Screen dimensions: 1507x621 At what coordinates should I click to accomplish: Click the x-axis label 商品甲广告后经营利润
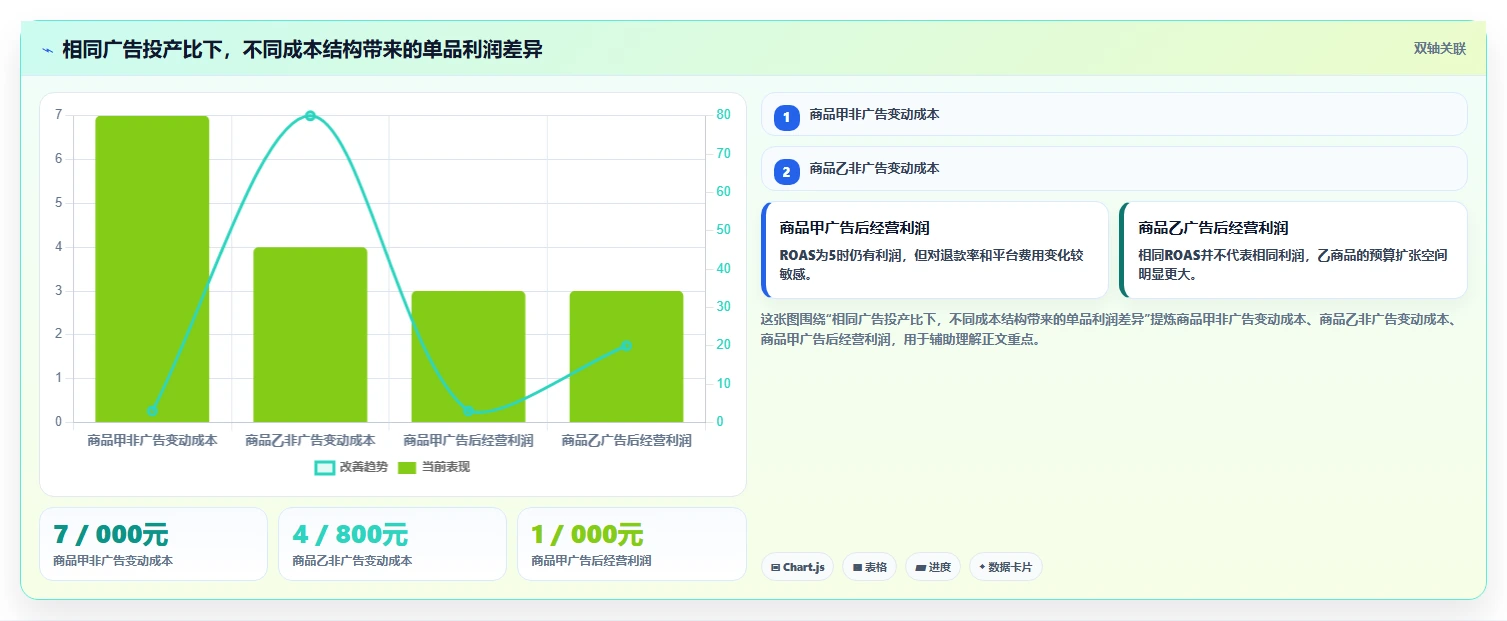[468, 440]
